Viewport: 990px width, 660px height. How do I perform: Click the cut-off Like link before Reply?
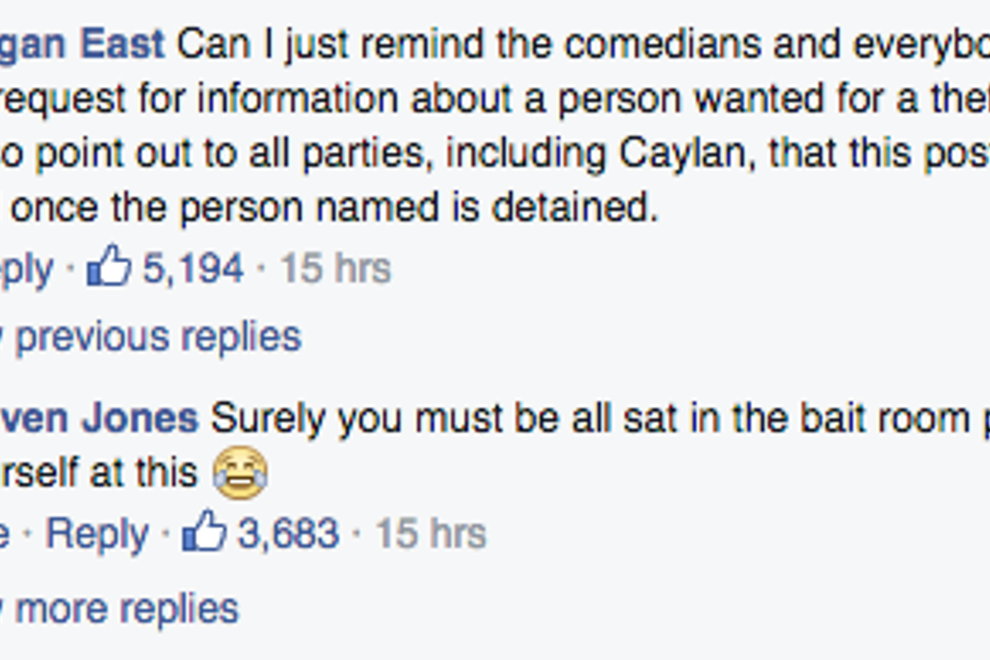tap(5, 533)
